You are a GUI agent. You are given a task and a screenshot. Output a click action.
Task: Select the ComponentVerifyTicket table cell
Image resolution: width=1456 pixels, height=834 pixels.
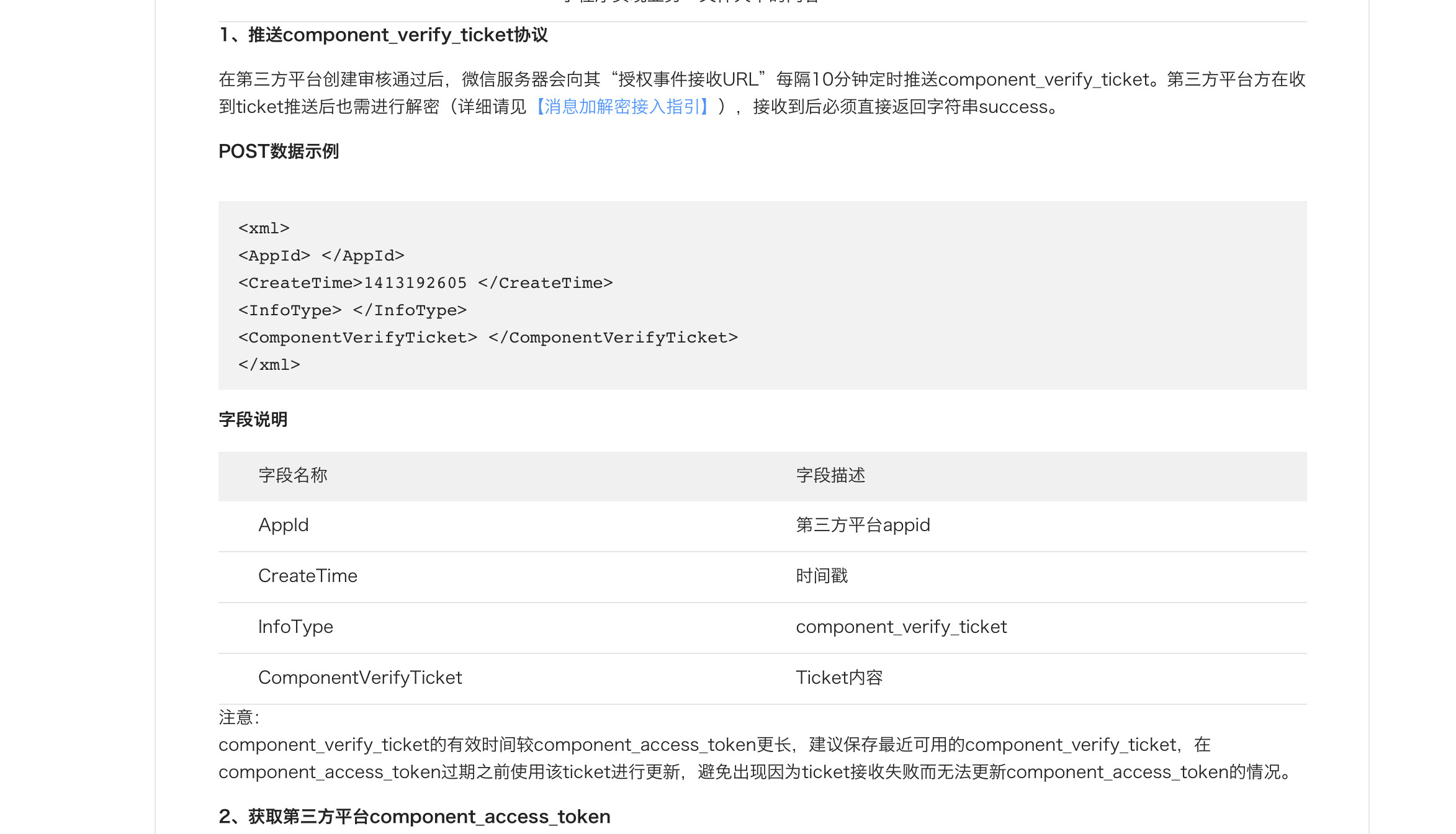coord(360,678)
